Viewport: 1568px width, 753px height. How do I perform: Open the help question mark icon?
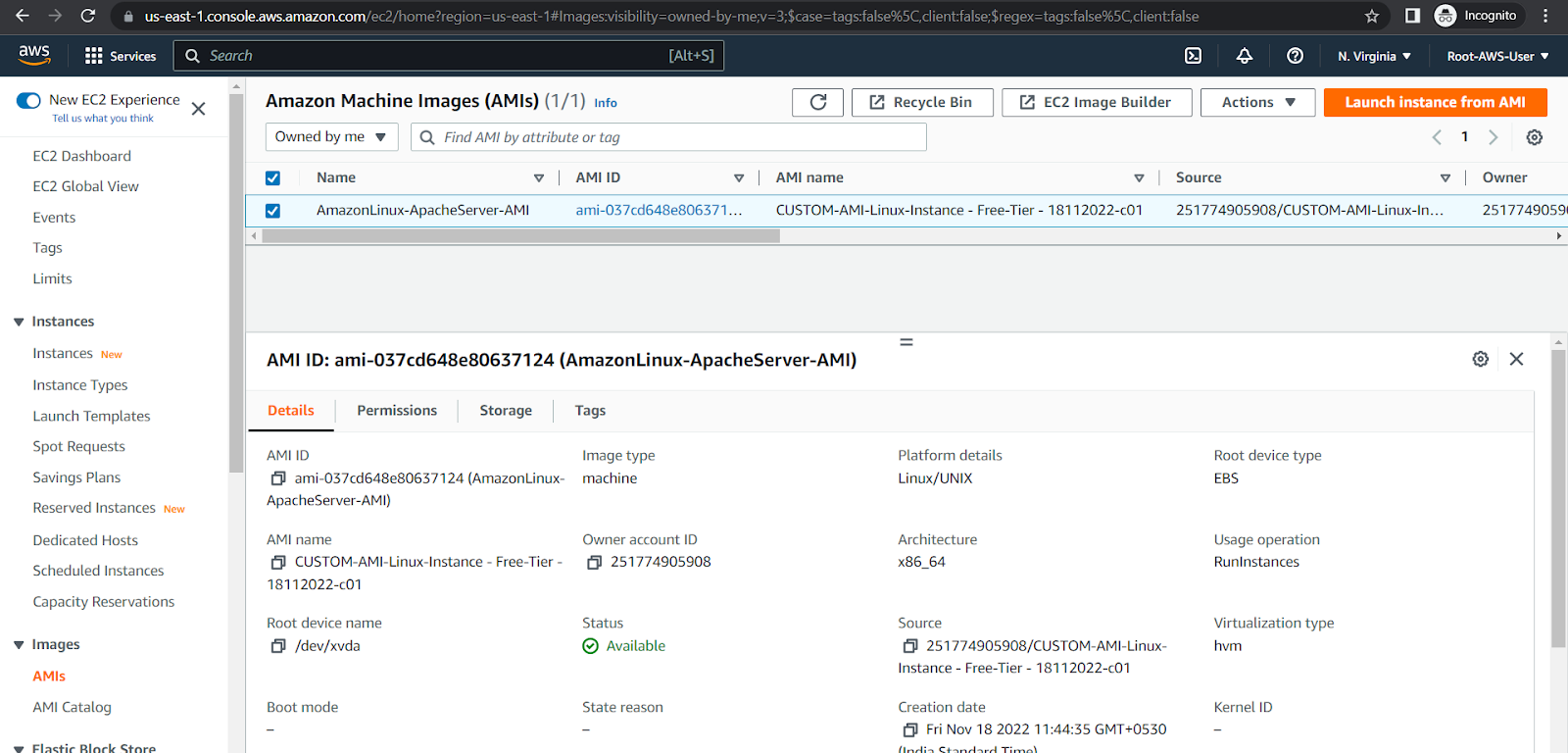[1295, 56]
